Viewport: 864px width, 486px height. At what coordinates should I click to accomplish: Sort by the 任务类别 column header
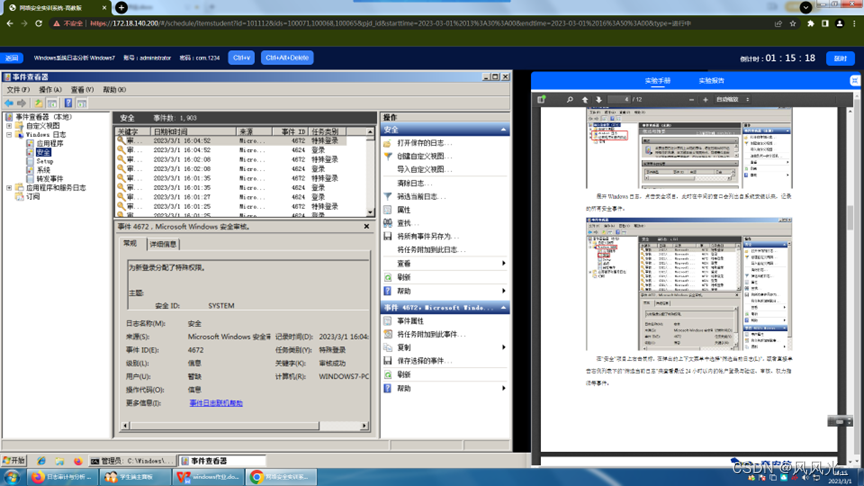[x=328, y=132]
